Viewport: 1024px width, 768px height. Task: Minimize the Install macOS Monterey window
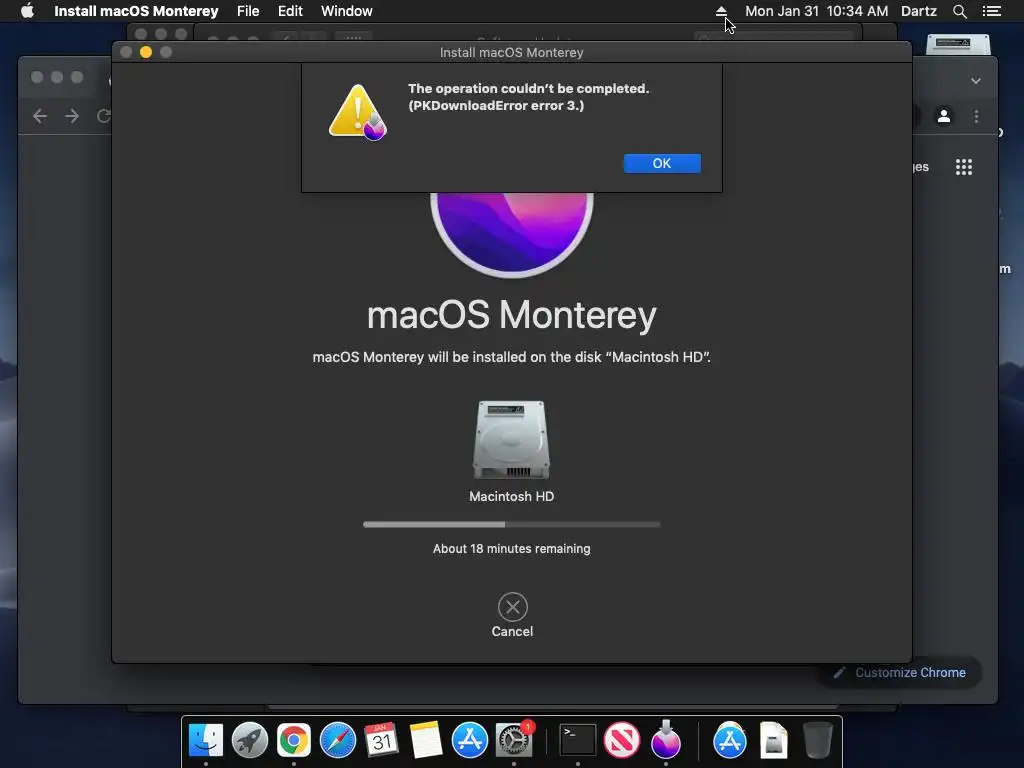(x=146, y=52)
